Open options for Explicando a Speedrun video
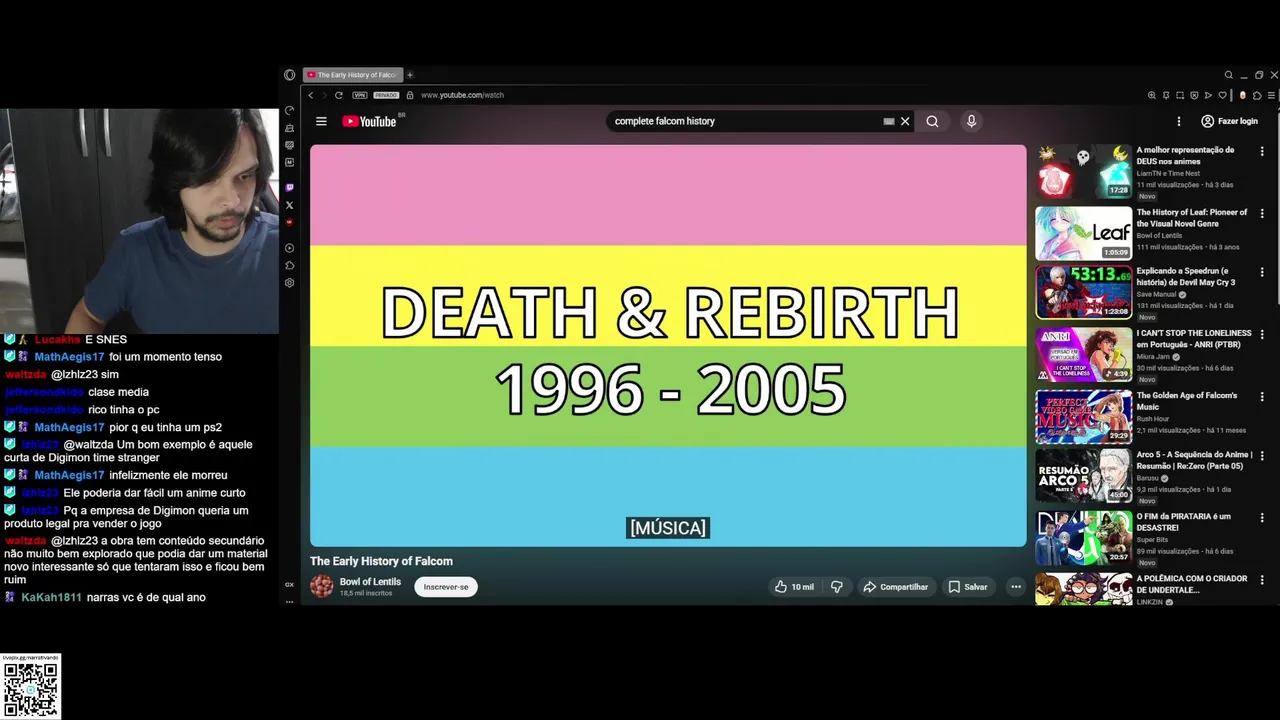This screenshot has height=720, width=1280. coord(1262,272)
